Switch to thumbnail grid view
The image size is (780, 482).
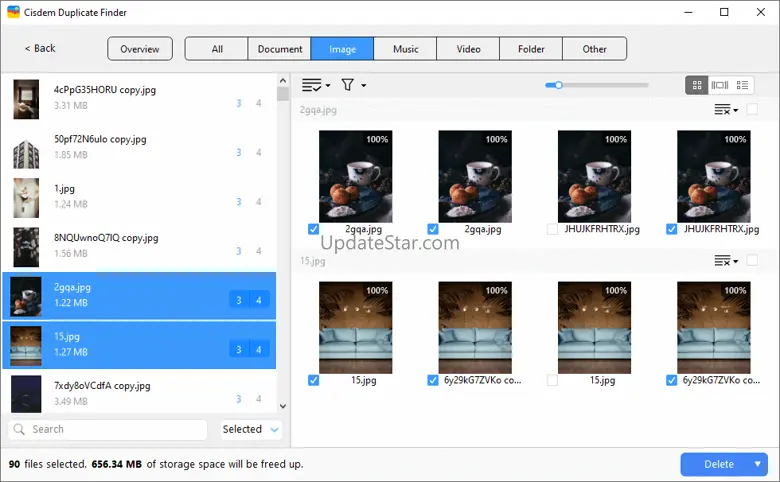pos(697,85)
